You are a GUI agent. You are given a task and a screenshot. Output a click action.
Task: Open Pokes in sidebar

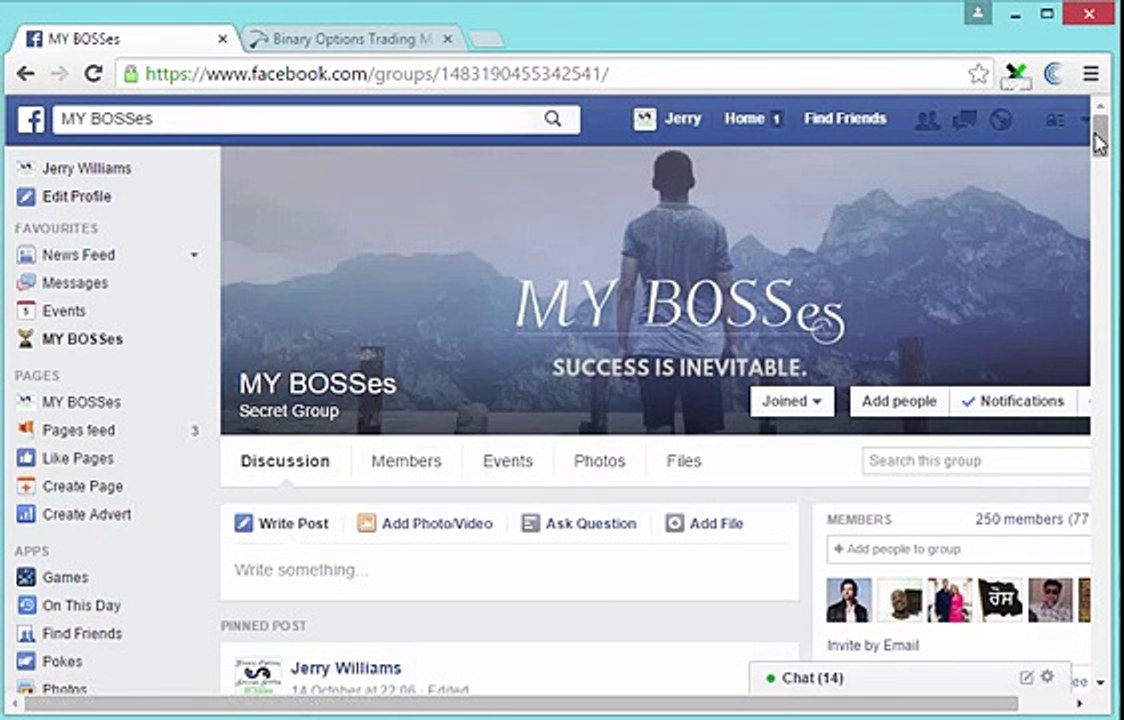(x=62, y=660)
